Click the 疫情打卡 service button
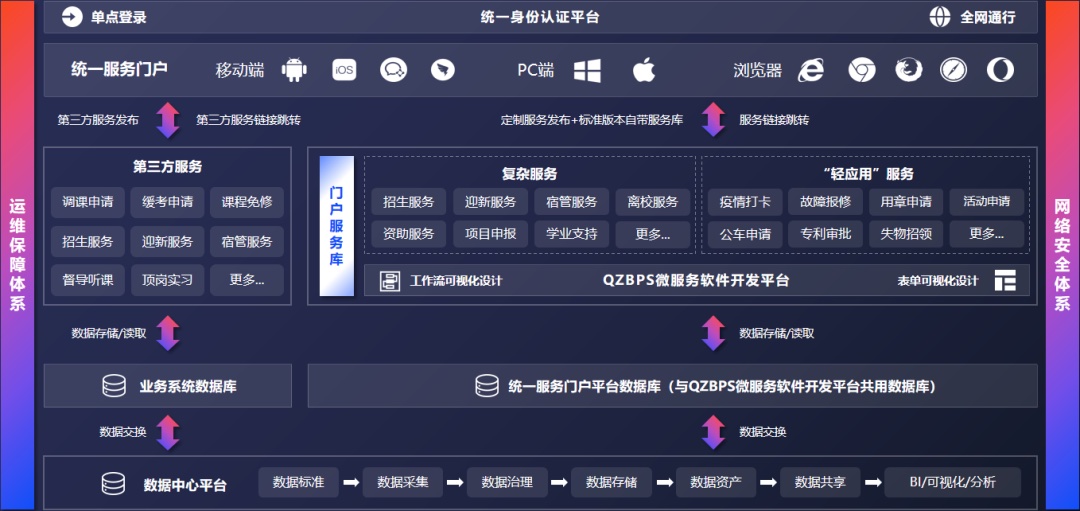 [x=744, y=202]
